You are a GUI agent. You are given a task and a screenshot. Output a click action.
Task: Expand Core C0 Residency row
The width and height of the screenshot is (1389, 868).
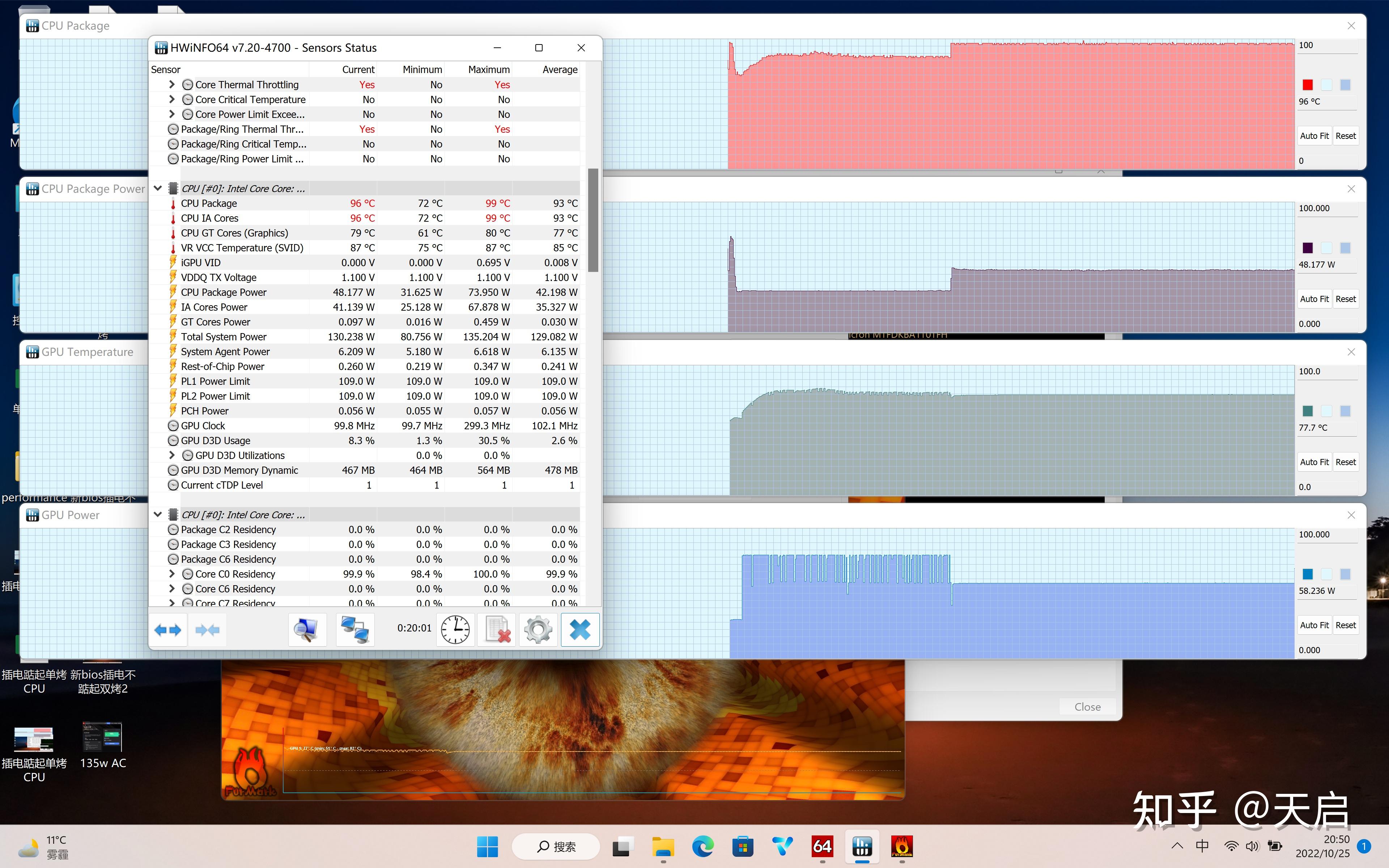point(171,574)
